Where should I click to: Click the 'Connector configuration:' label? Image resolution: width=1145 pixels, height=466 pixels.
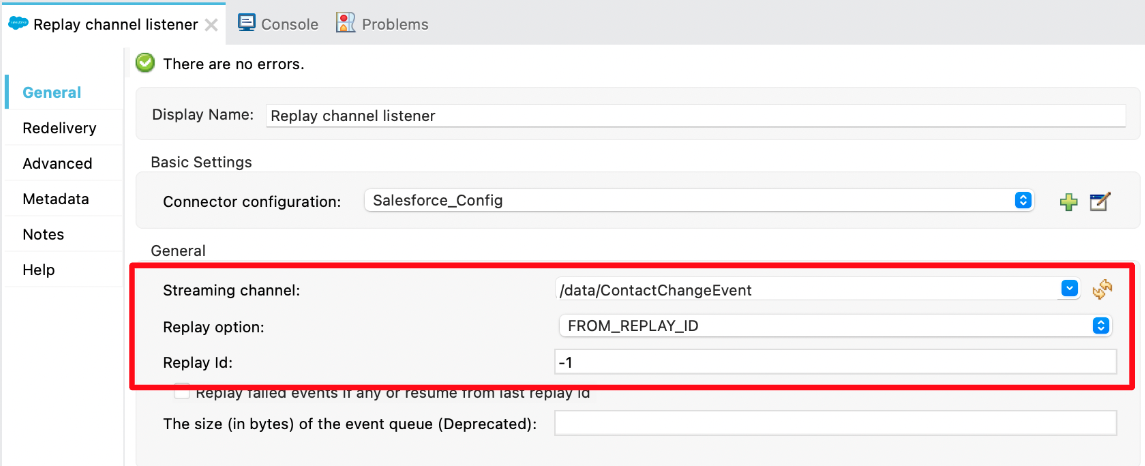pyautogui.click(x=252, y=202)
